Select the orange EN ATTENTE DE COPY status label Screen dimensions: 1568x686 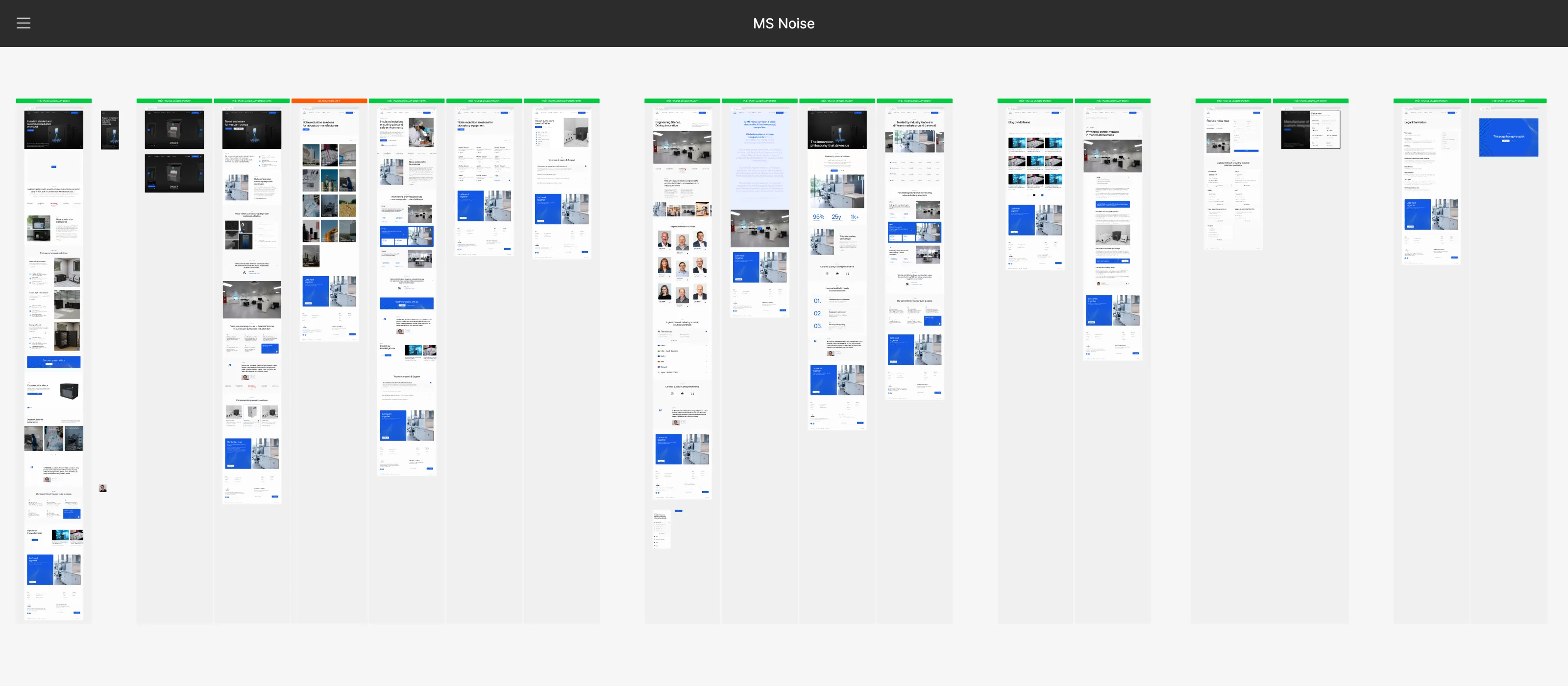329,101
